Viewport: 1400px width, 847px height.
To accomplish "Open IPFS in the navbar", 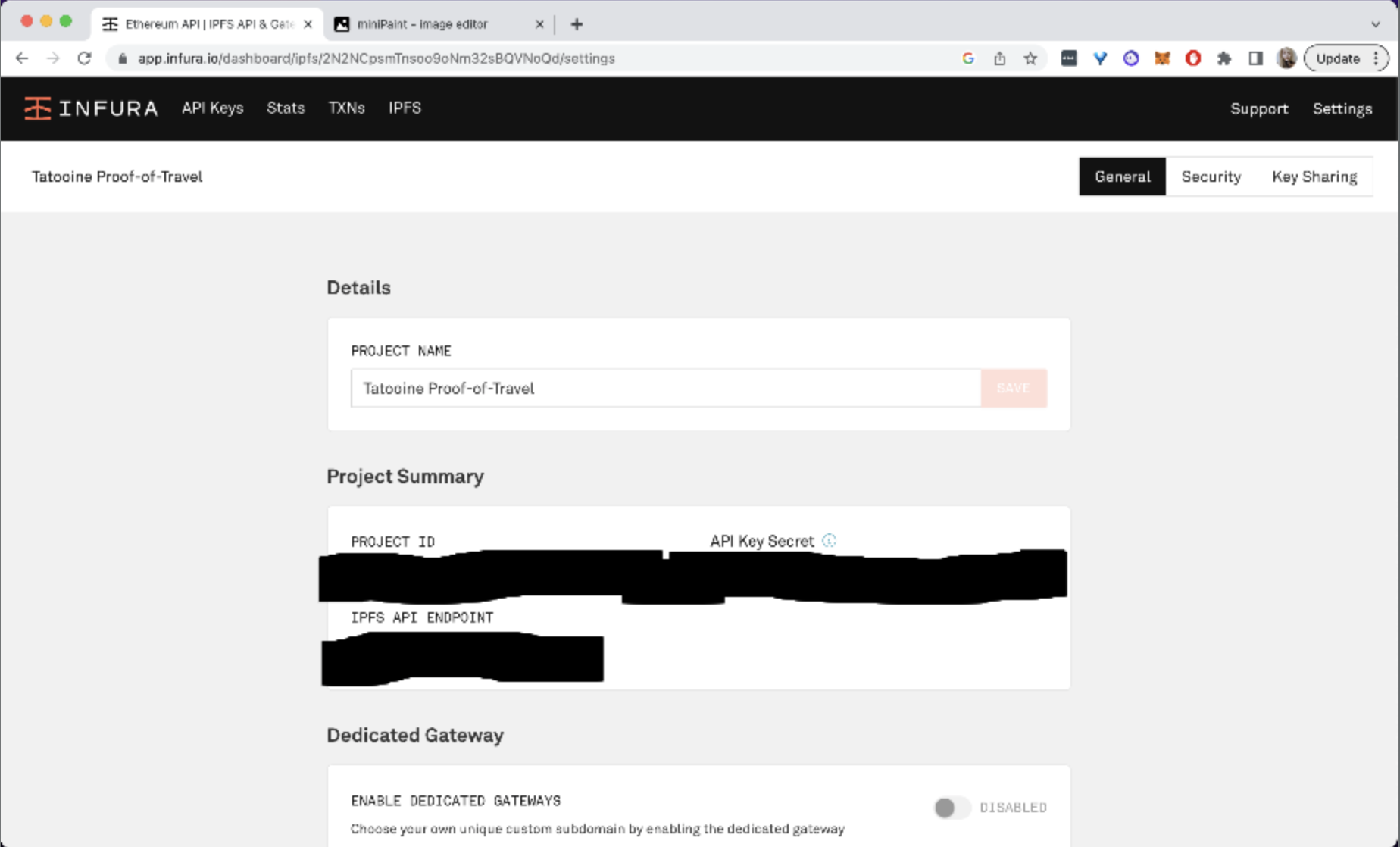I will coord(405,108).
